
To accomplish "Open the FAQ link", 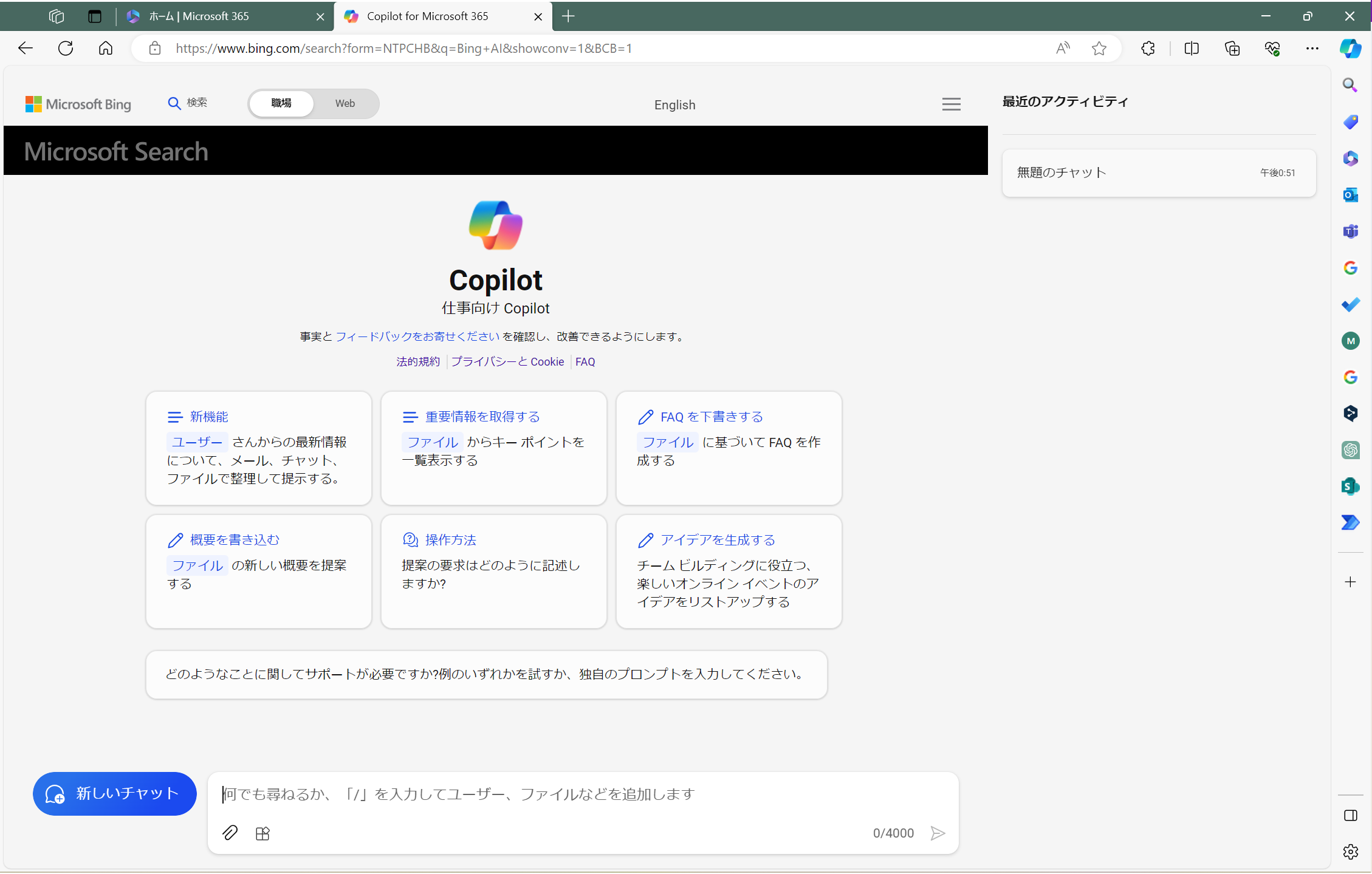I will (585, 362).
